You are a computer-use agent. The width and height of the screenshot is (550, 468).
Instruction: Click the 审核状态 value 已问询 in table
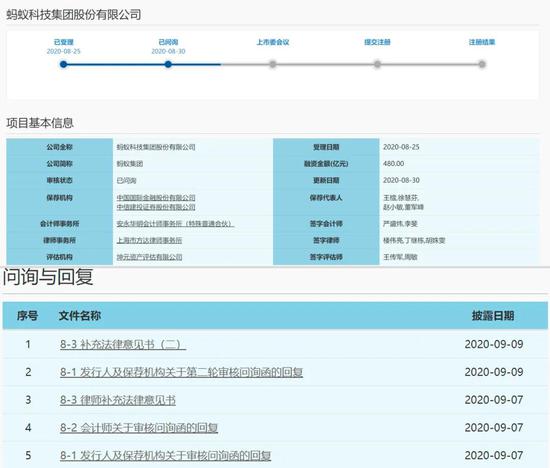[x=126, y=180]
